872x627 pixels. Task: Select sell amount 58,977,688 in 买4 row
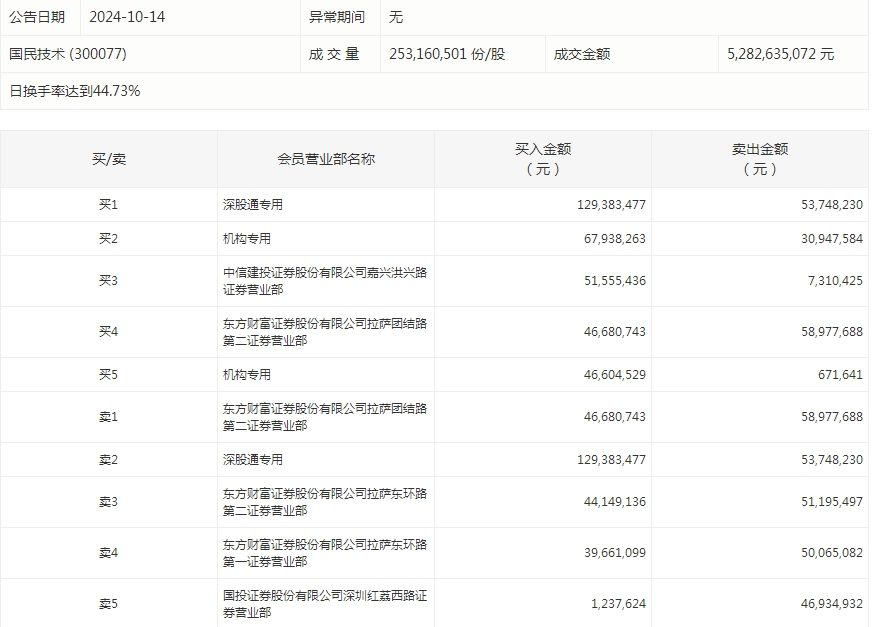[x=832, y=332]
